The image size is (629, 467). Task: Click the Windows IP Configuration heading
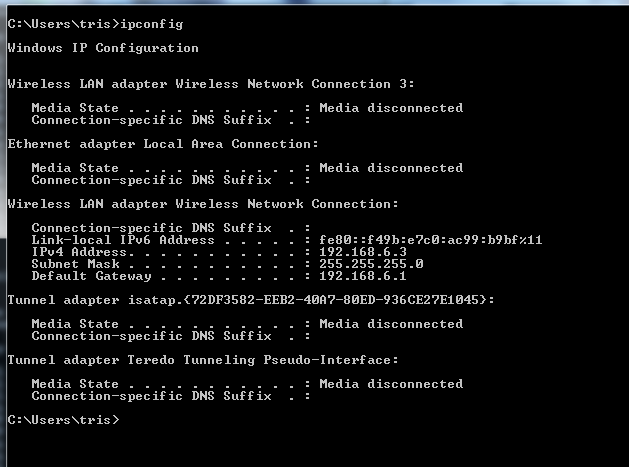103,48
